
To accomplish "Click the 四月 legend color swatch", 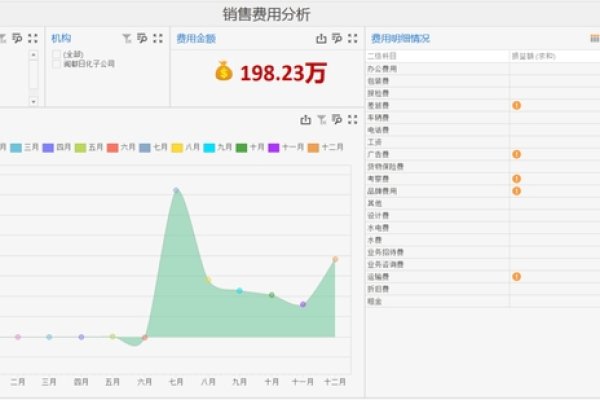I will click(x=48, y=147).
